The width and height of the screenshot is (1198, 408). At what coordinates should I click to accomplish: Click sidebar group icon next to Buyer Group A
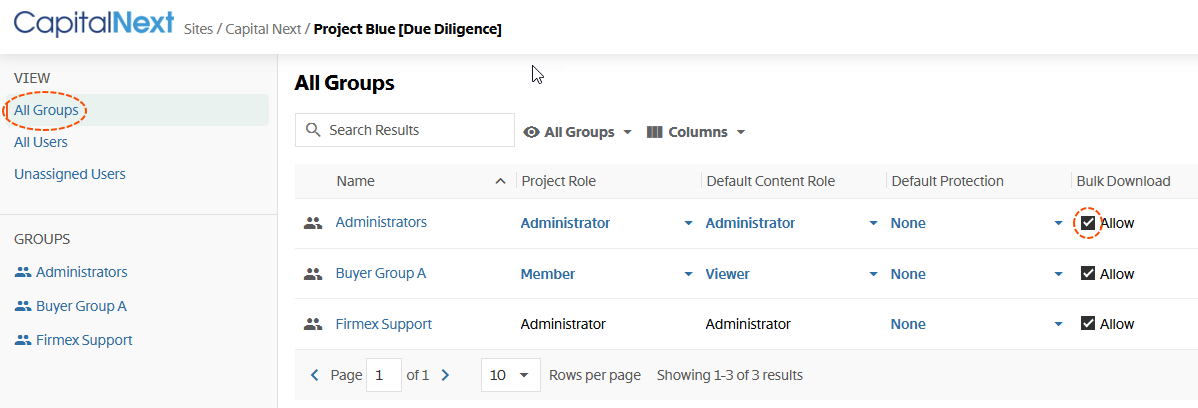[x=22, y=306]
